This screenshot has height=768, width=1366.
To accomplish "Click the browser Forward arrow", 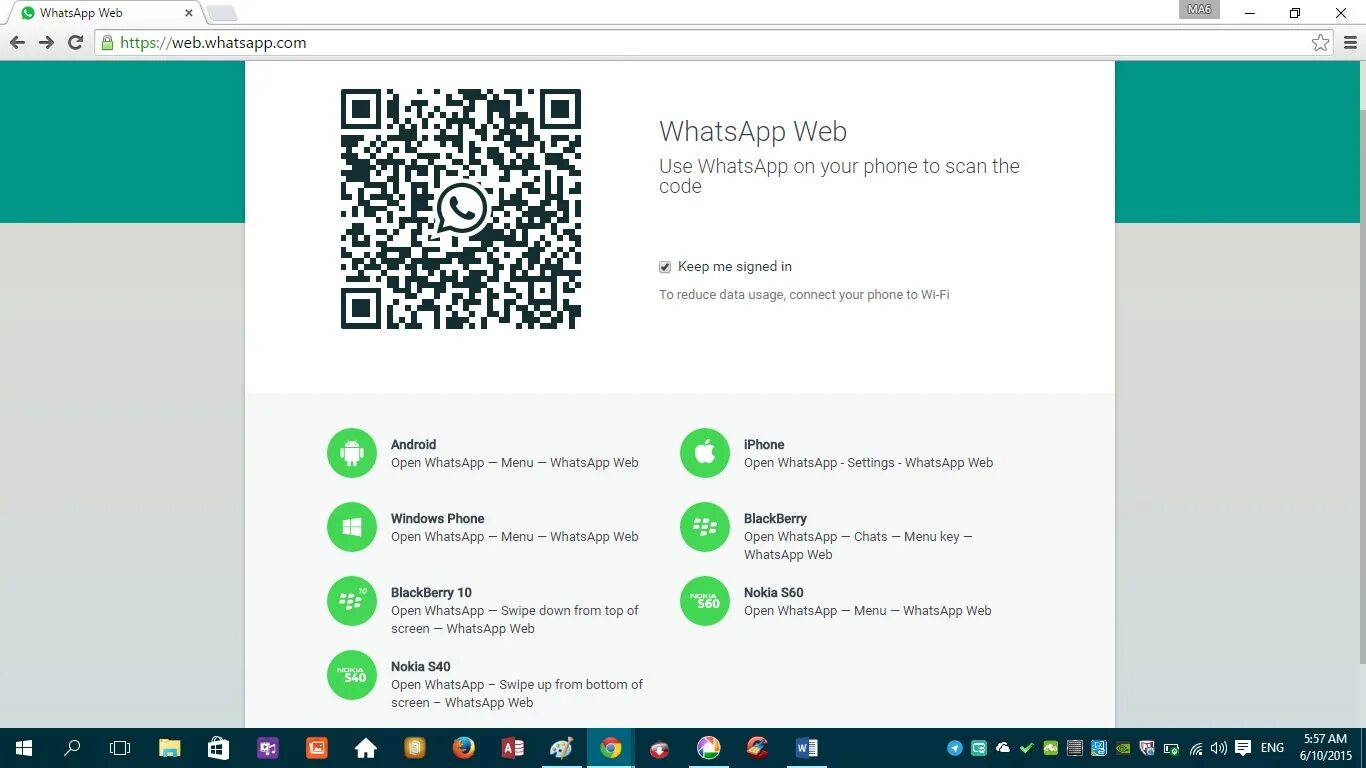I will [x=46, y=43].
